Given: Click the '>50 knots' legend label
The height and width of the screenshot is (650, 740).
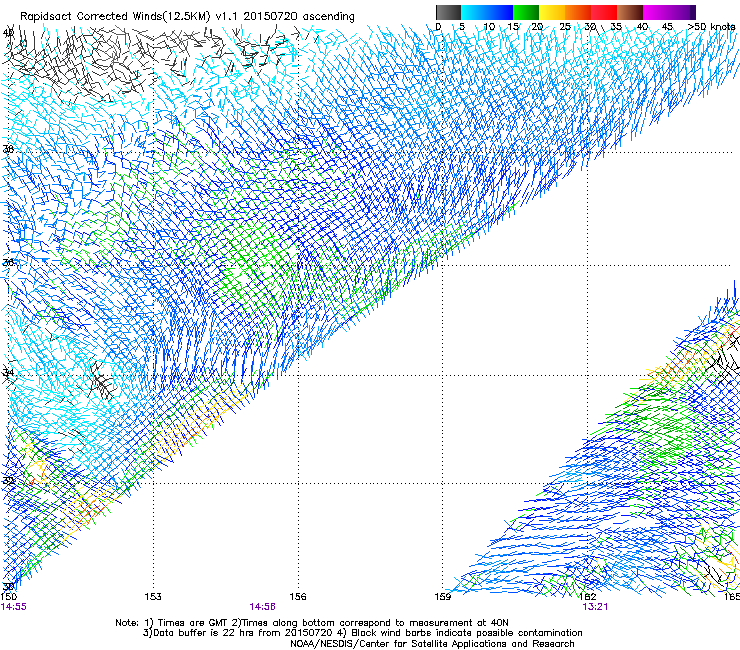Looking at the screenshot, I should tap(711, 27).
